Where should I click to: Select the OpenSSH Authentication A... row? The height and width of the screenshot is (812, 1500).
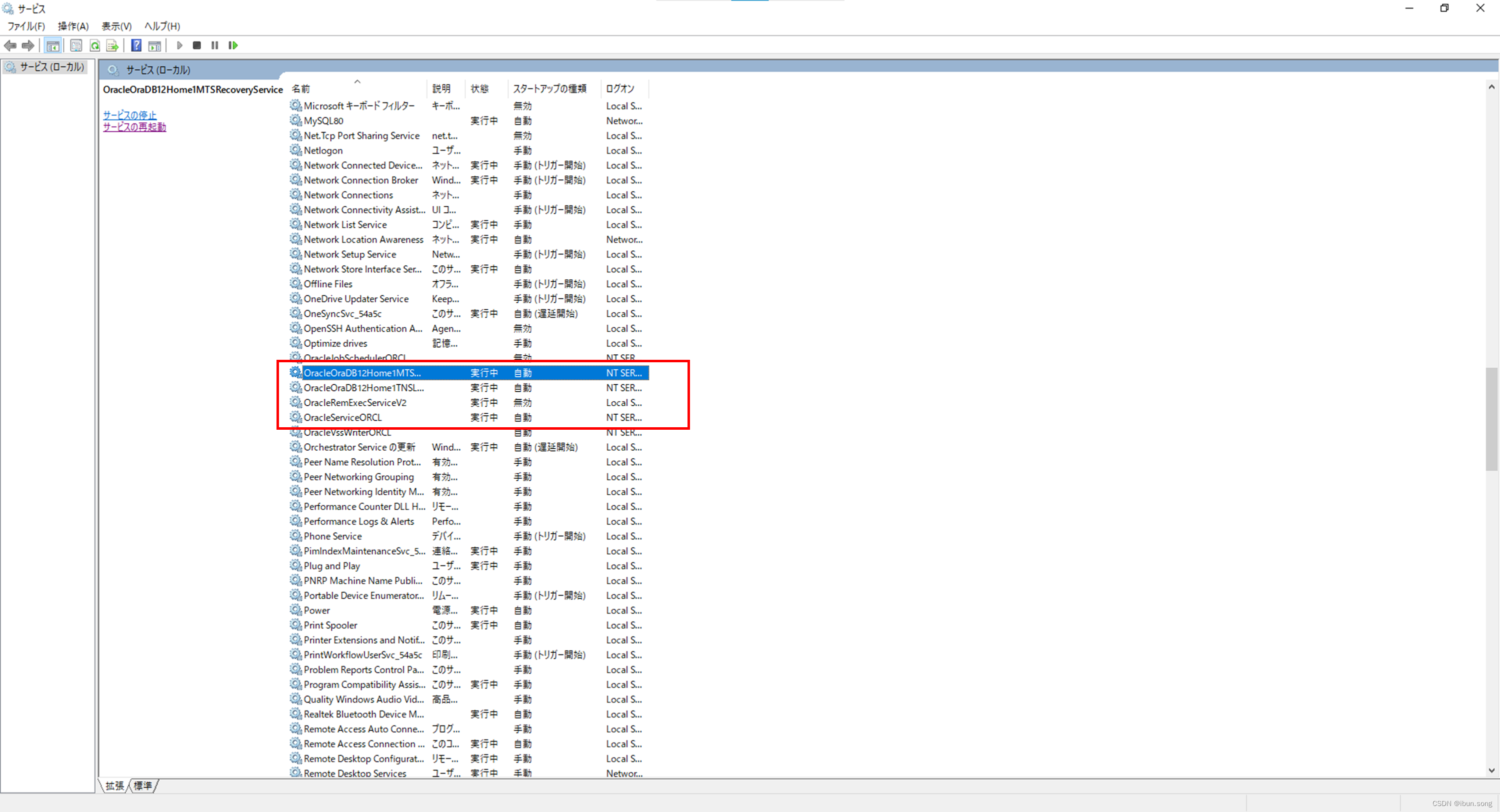click(x=469, y=328)
